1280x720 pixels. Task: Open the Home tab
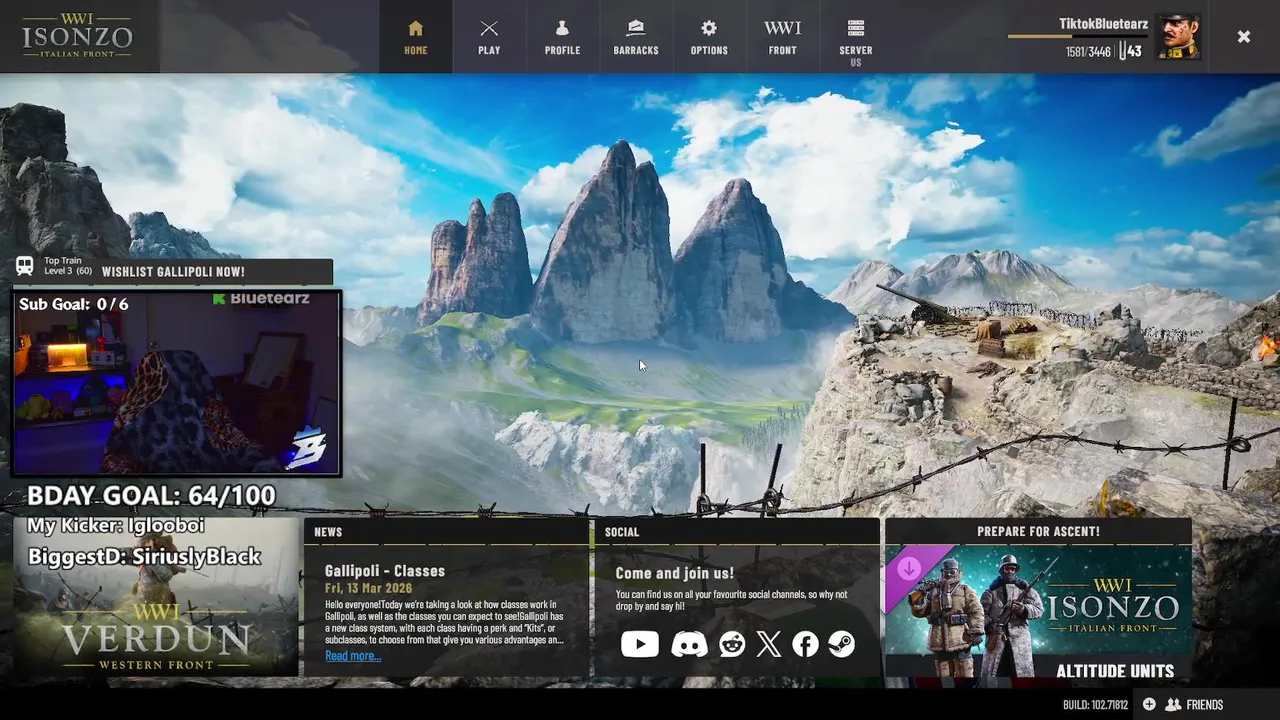[x=416, y=37]
